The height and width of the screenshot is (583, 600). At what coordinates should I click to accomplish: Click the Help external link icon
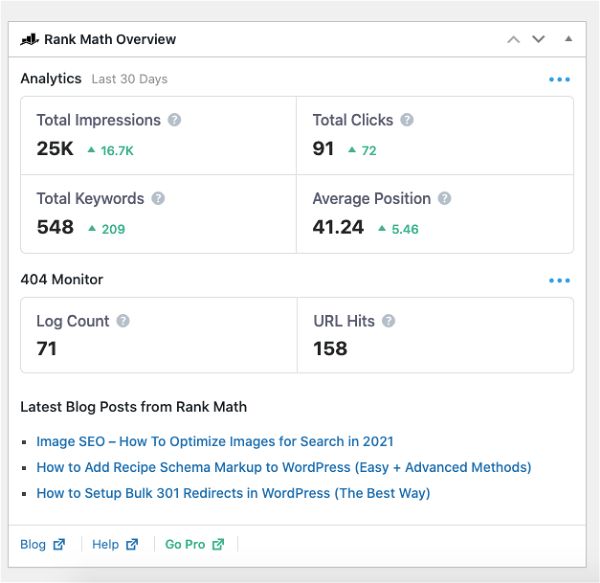(132, 544)
